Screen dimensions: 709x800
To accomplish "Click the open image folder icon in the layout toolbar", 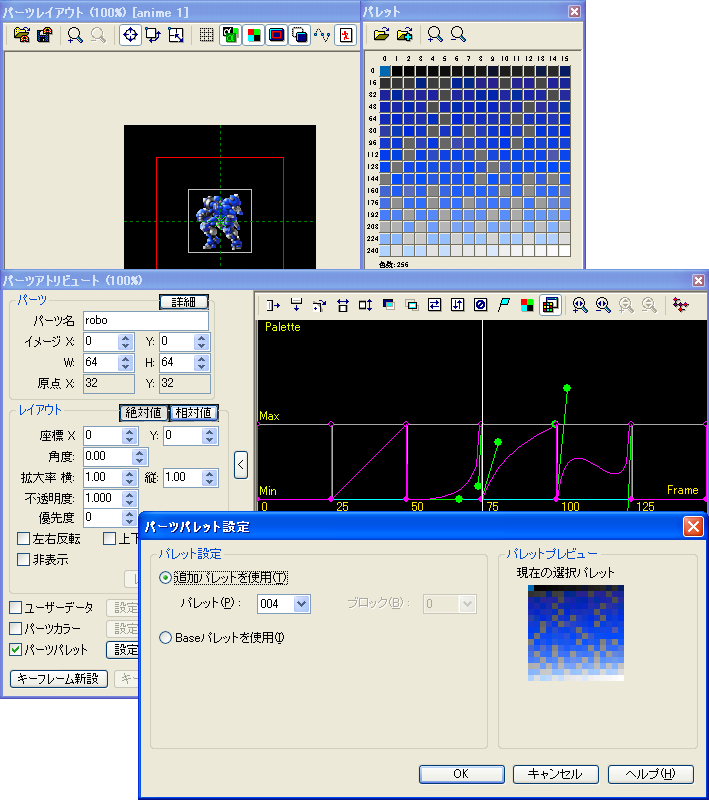I will 21,35.
